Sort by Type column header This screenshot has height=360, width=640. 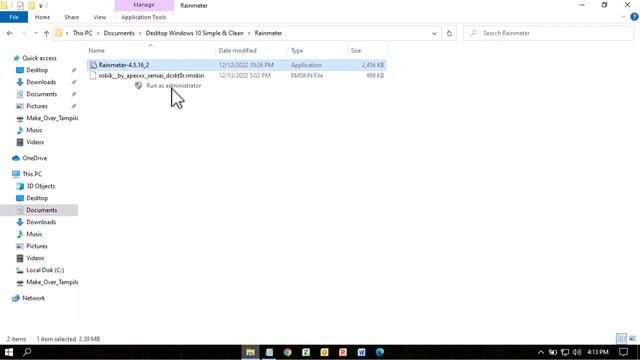pos(297,51)
